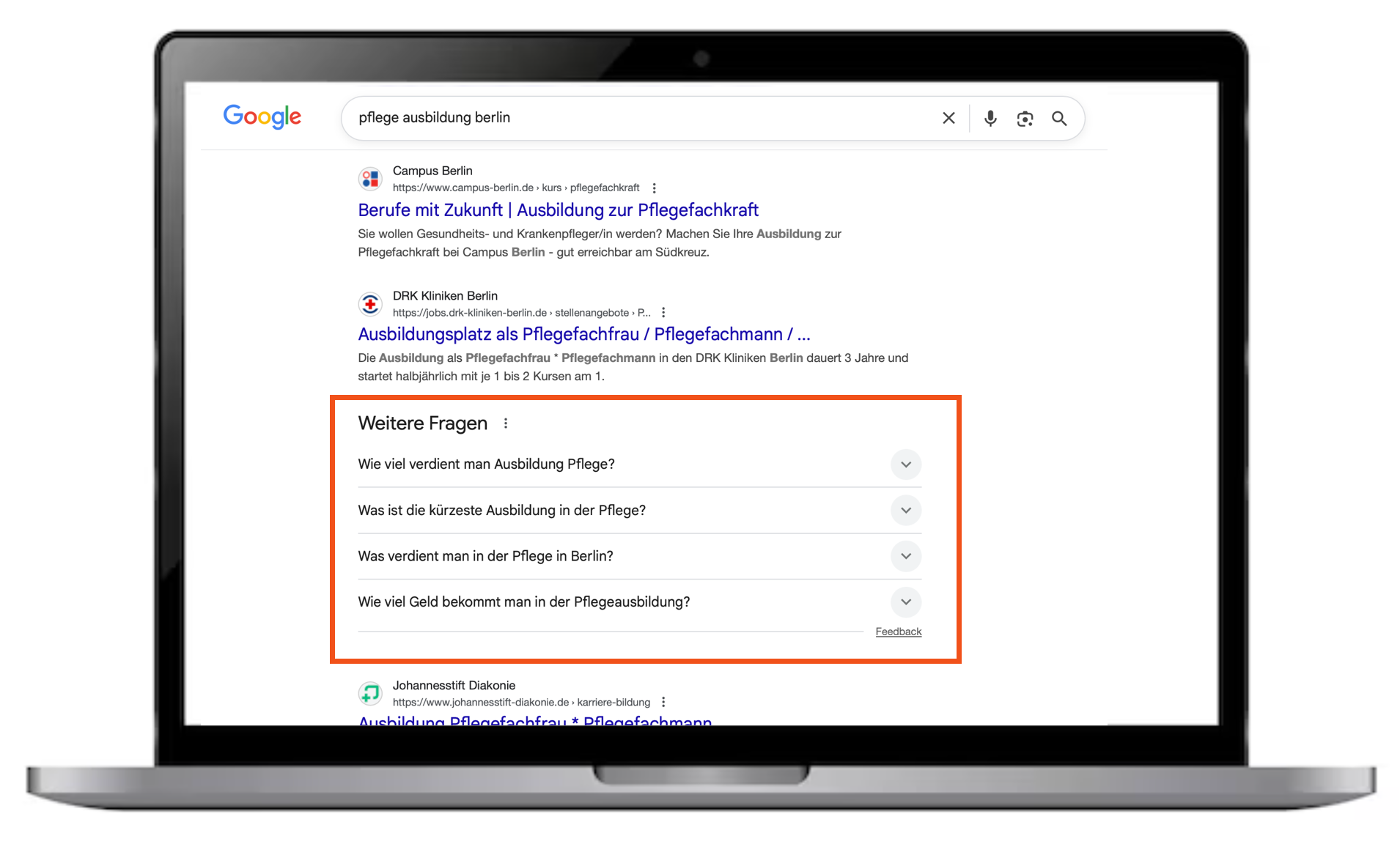Clear the search query with the X icon
The image size is (1400, 844).
[x=948, y=118]
